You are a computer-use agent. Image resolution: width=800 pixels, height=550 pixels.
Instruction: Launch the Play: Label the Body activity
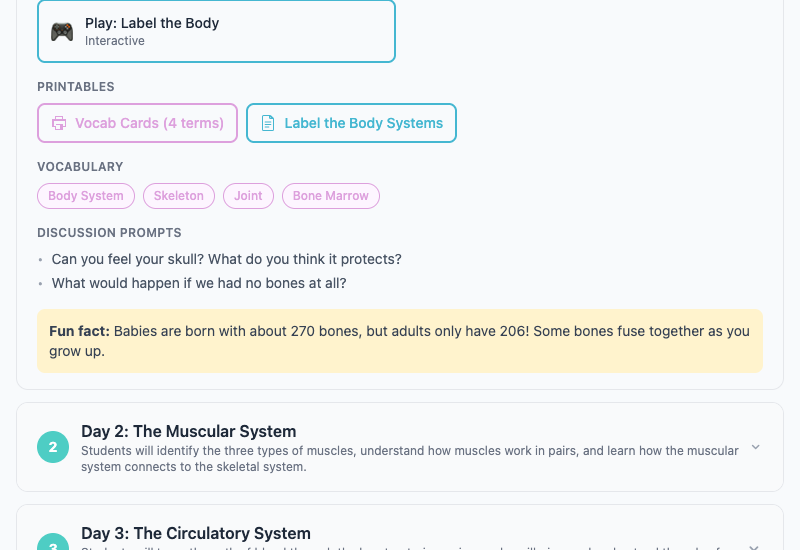[x=216, y=31]
